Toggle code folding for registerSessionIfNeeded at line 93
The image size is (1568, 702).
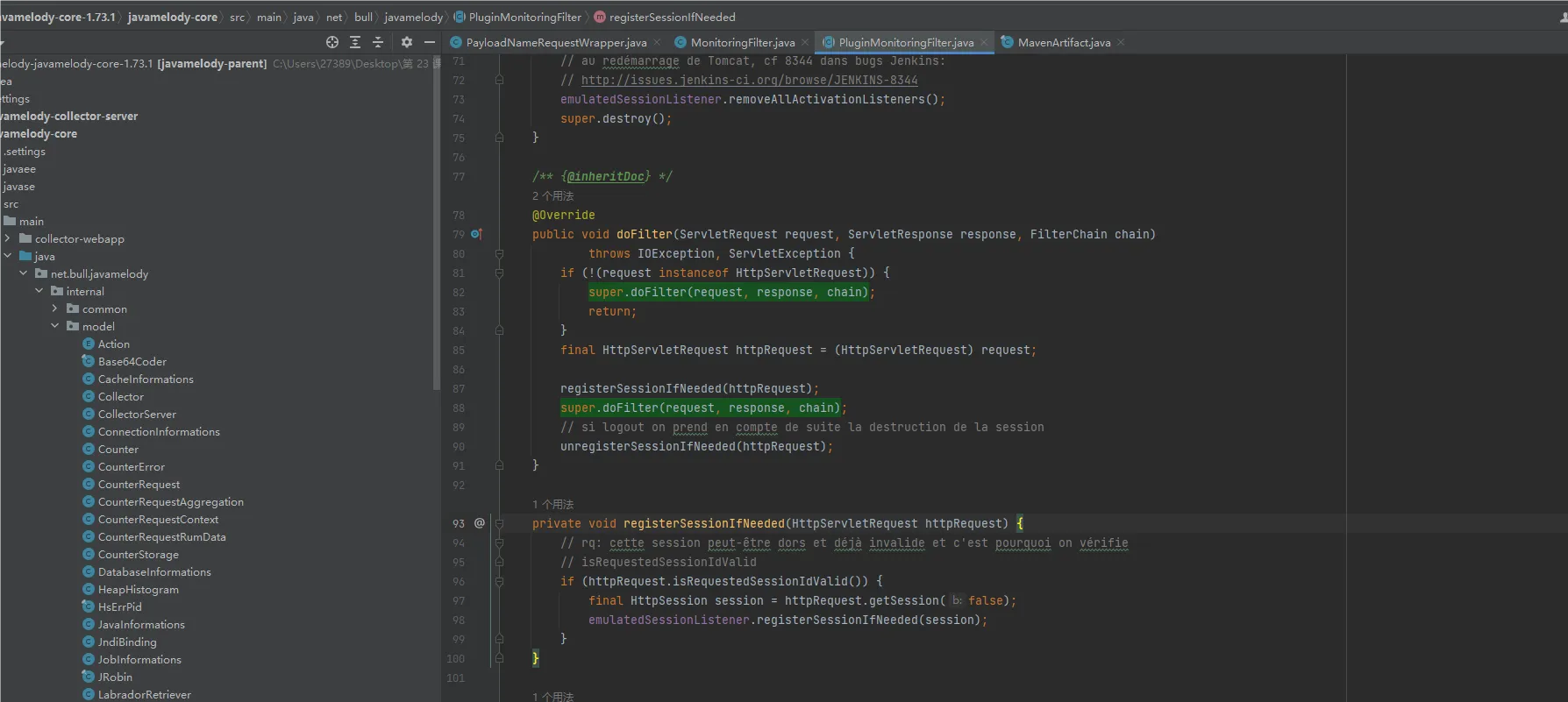tap(499, 523)
